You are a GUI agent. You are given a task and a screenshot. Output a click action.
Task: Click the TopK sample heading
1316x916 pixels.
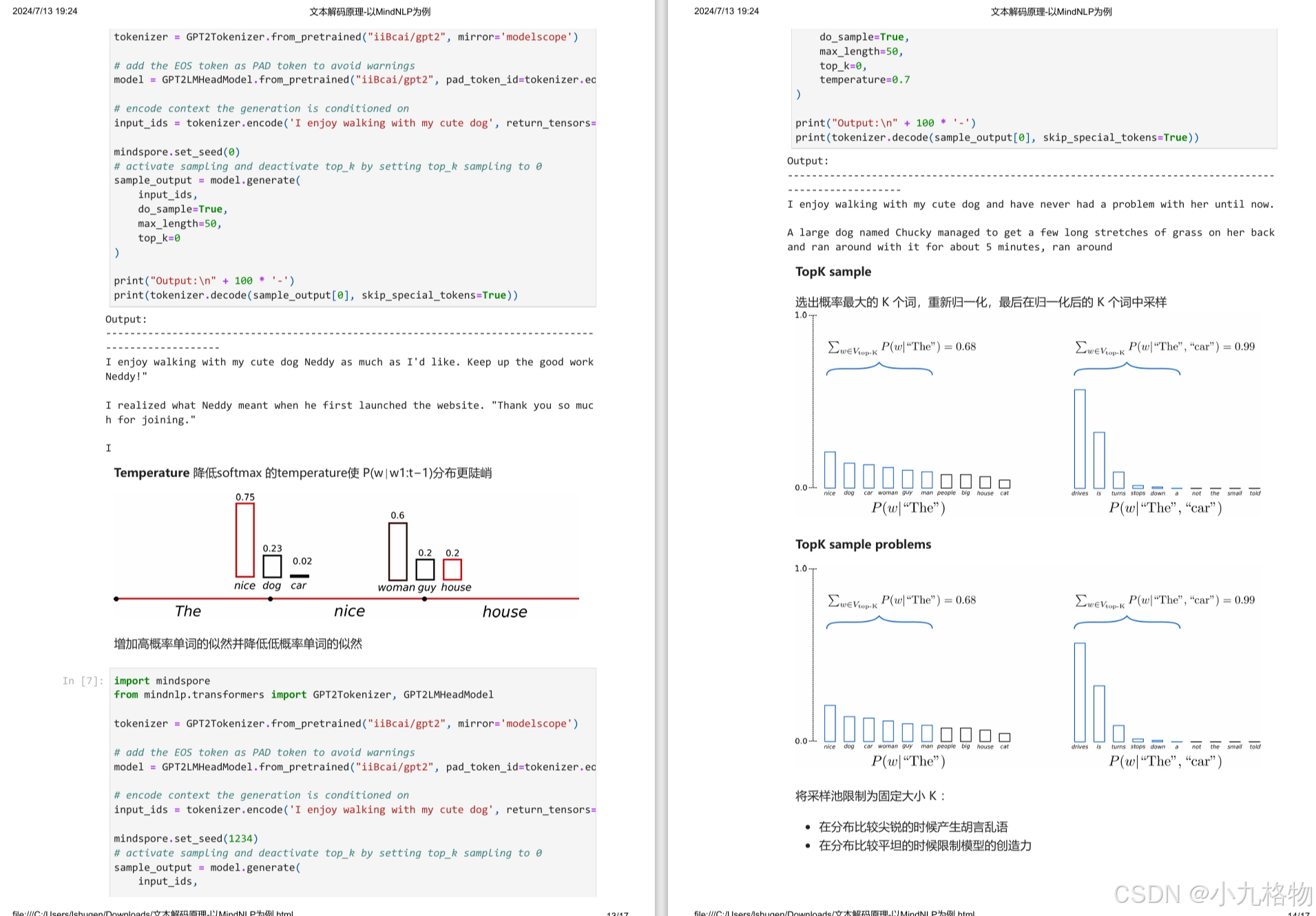point(833,271)
